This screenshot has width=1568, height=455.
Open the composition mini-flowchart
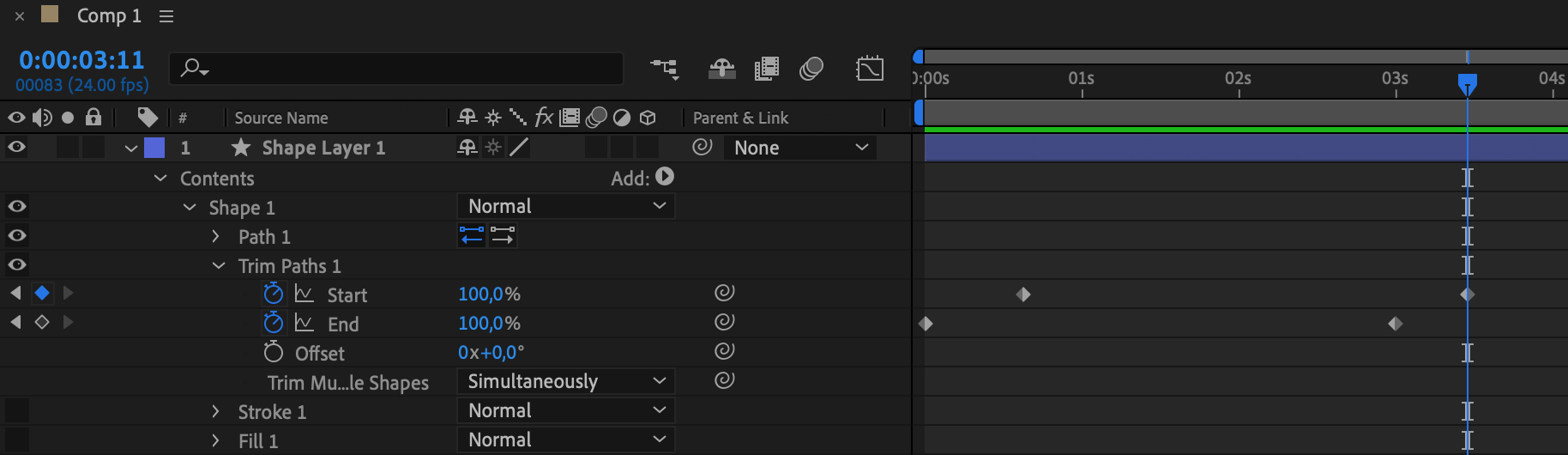click(x=664, y=69)
